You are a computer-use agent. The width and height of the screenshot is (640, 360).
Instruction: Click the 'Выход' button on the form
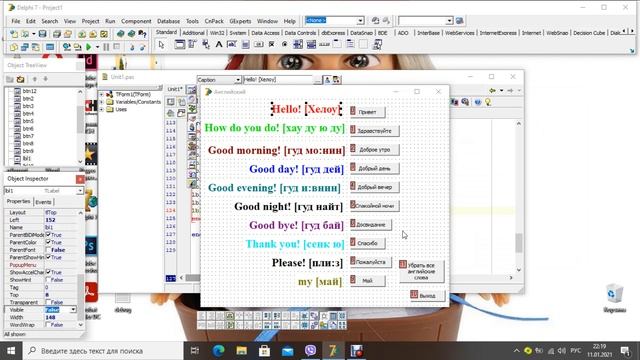[x=427, y=296]
